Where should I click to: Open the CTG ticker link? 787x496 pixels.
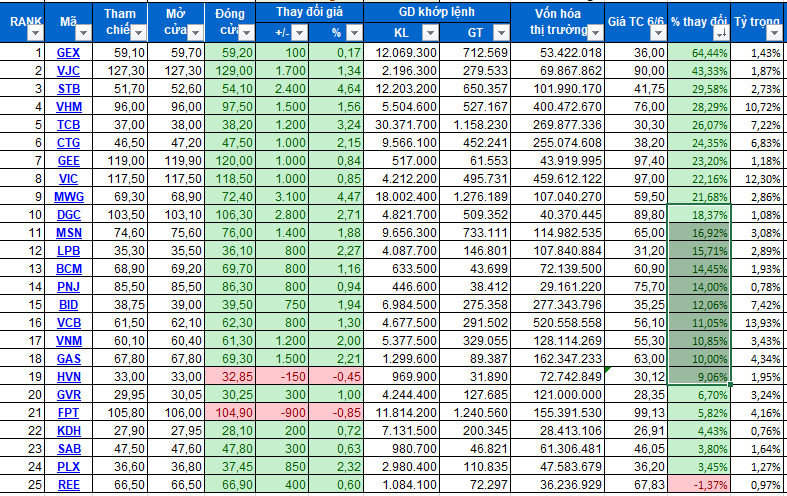pos(68,143)
